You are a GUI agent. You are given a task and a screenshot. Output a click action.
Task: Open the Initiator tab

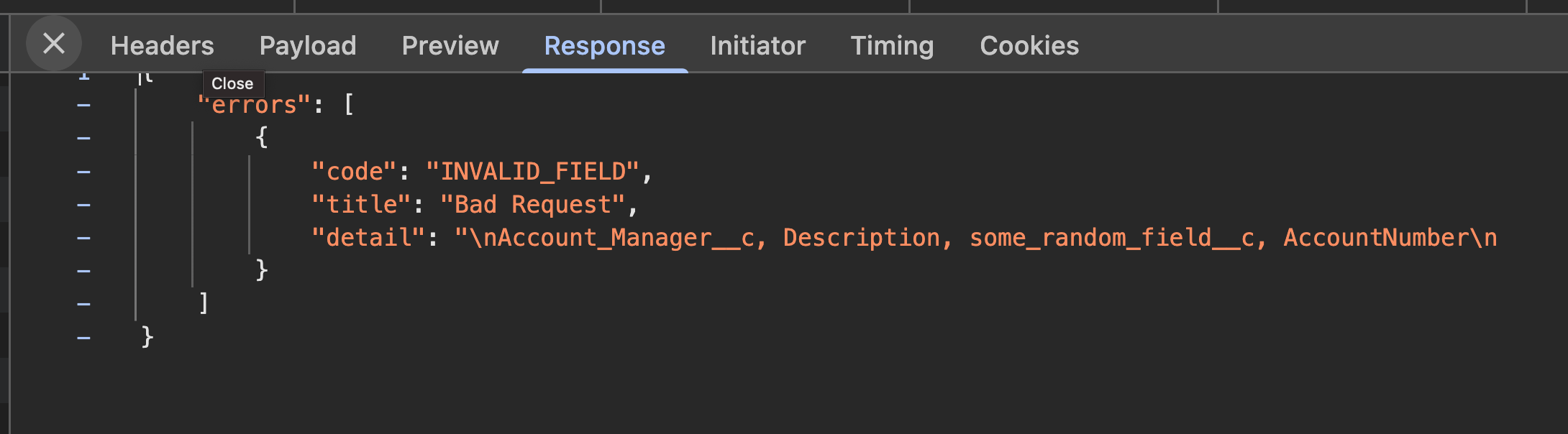(x=757, y=46)
